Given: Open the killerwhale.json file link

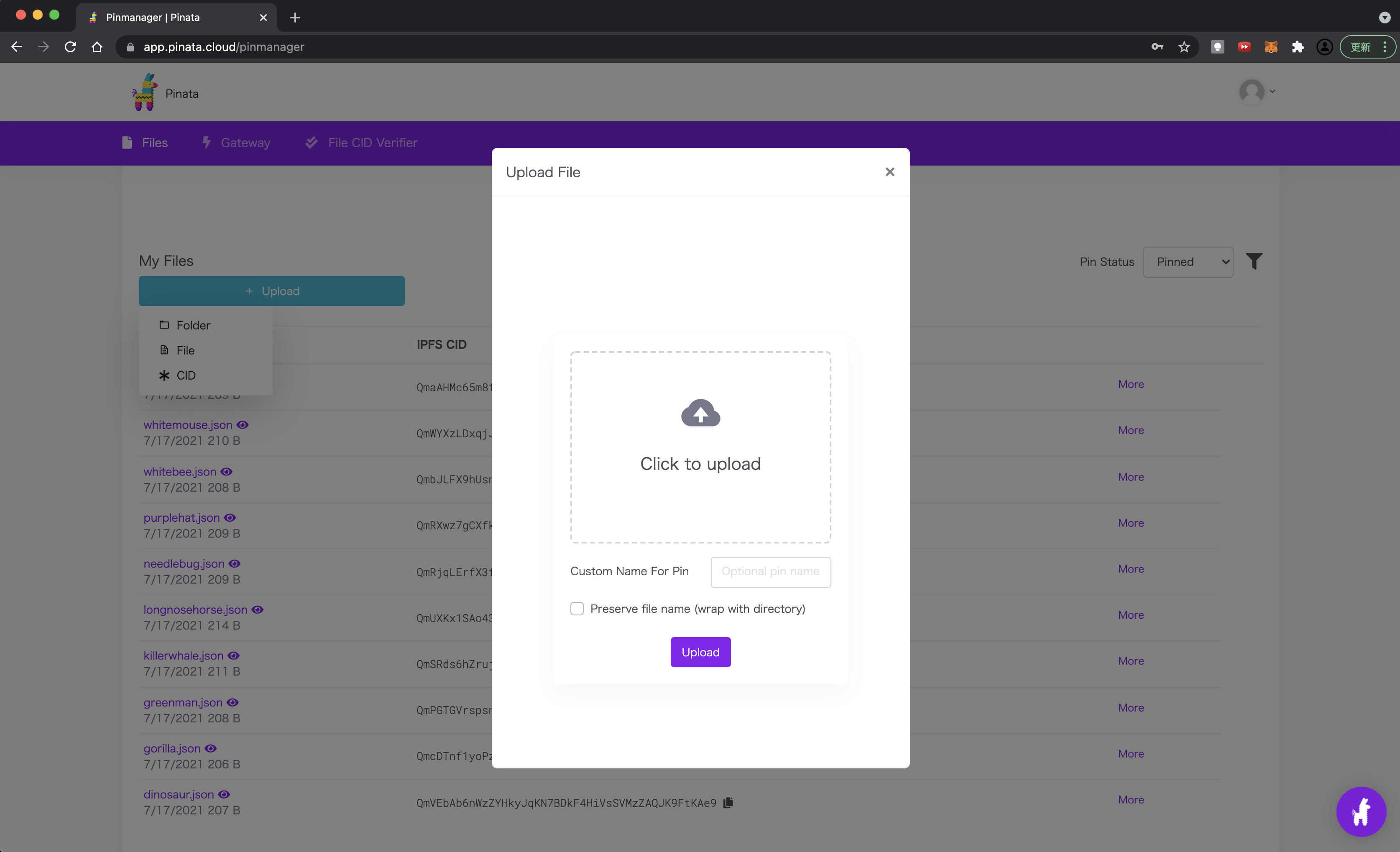Looking at the screenshot, I should tap(183, 656).
